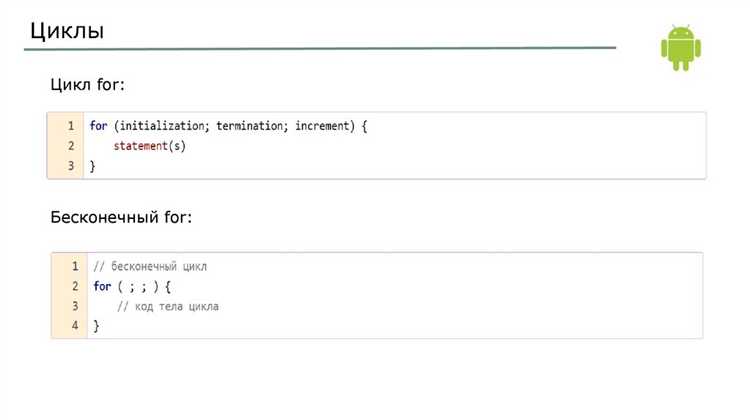Click line number 1 of the first code block

[71, 126]
